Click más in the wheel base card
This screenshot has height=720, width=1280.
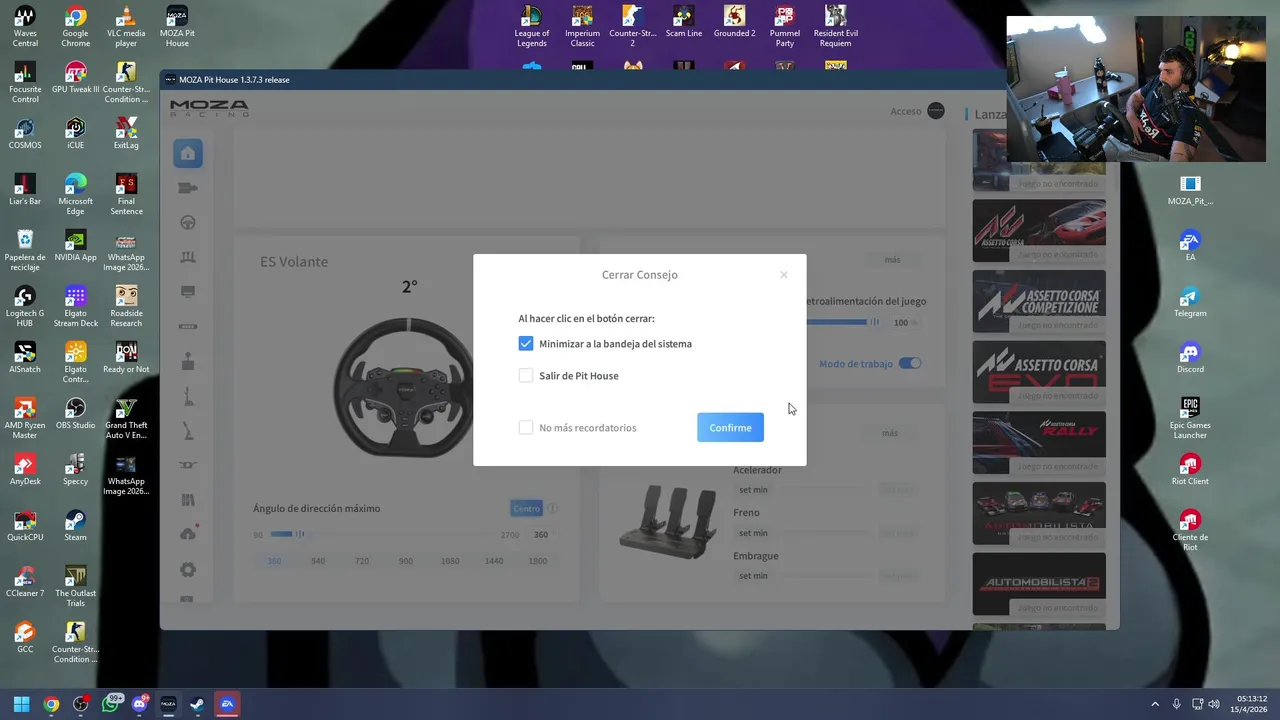pyautogui.click(x=892, y=260)
